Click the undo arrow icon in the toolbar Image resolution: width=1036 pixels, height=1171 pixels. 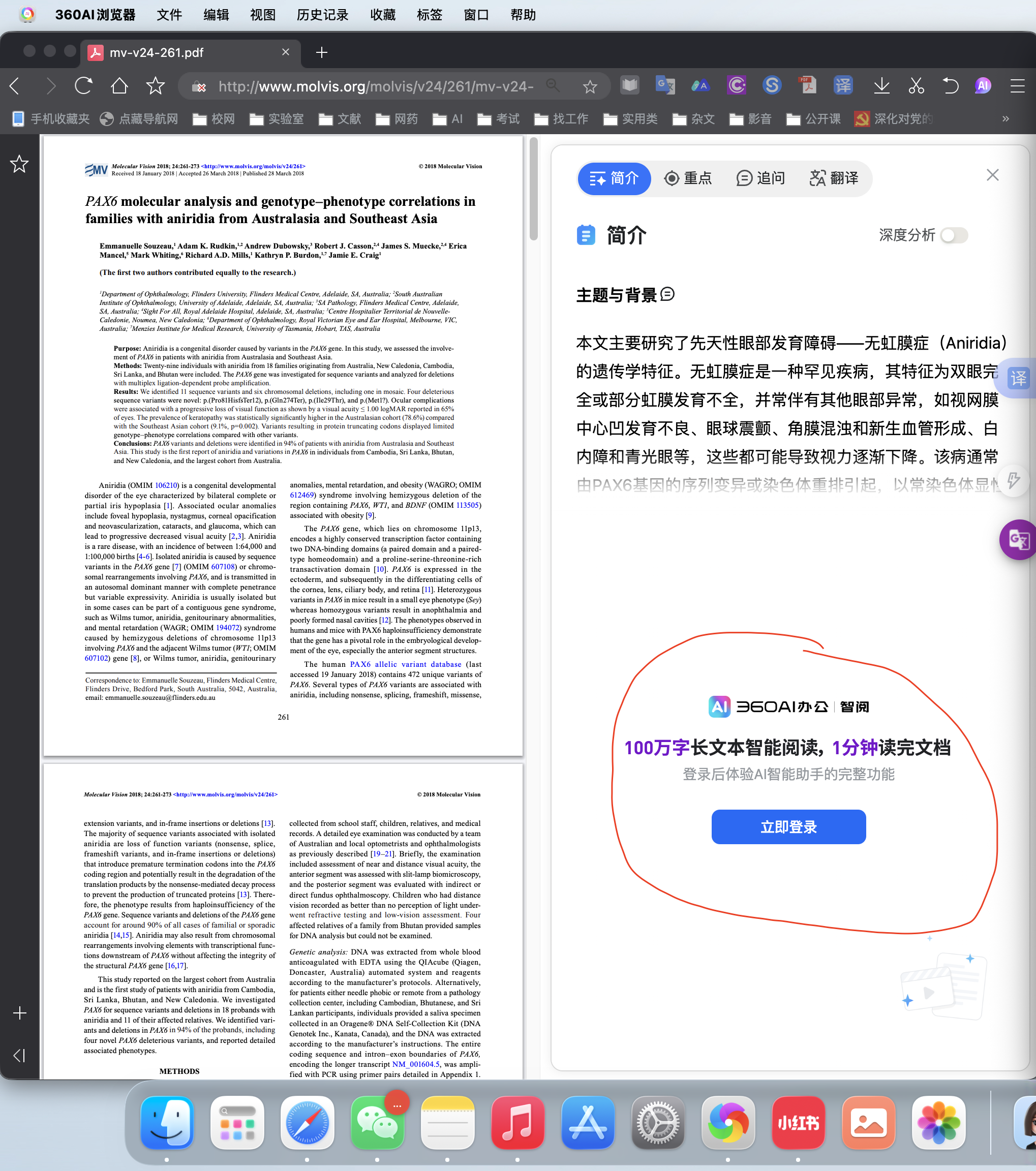pos(950,86)
